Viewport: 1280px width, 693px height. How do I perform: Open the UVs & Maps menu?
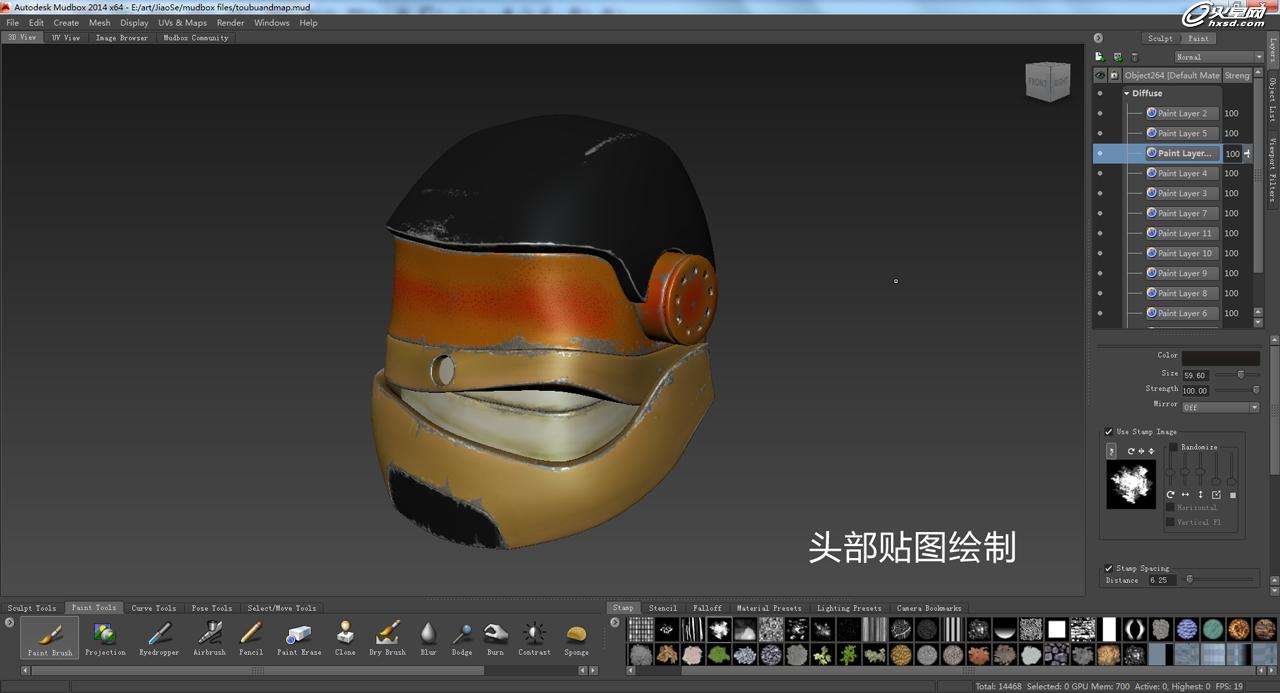182,22
